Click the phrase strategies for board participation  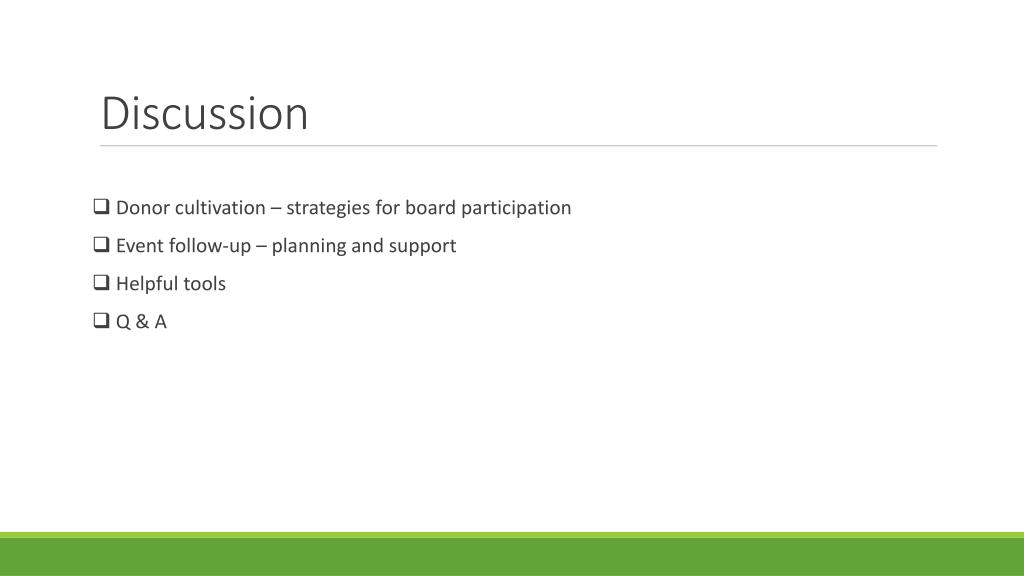pyautogui.click(x=428, y=208)
